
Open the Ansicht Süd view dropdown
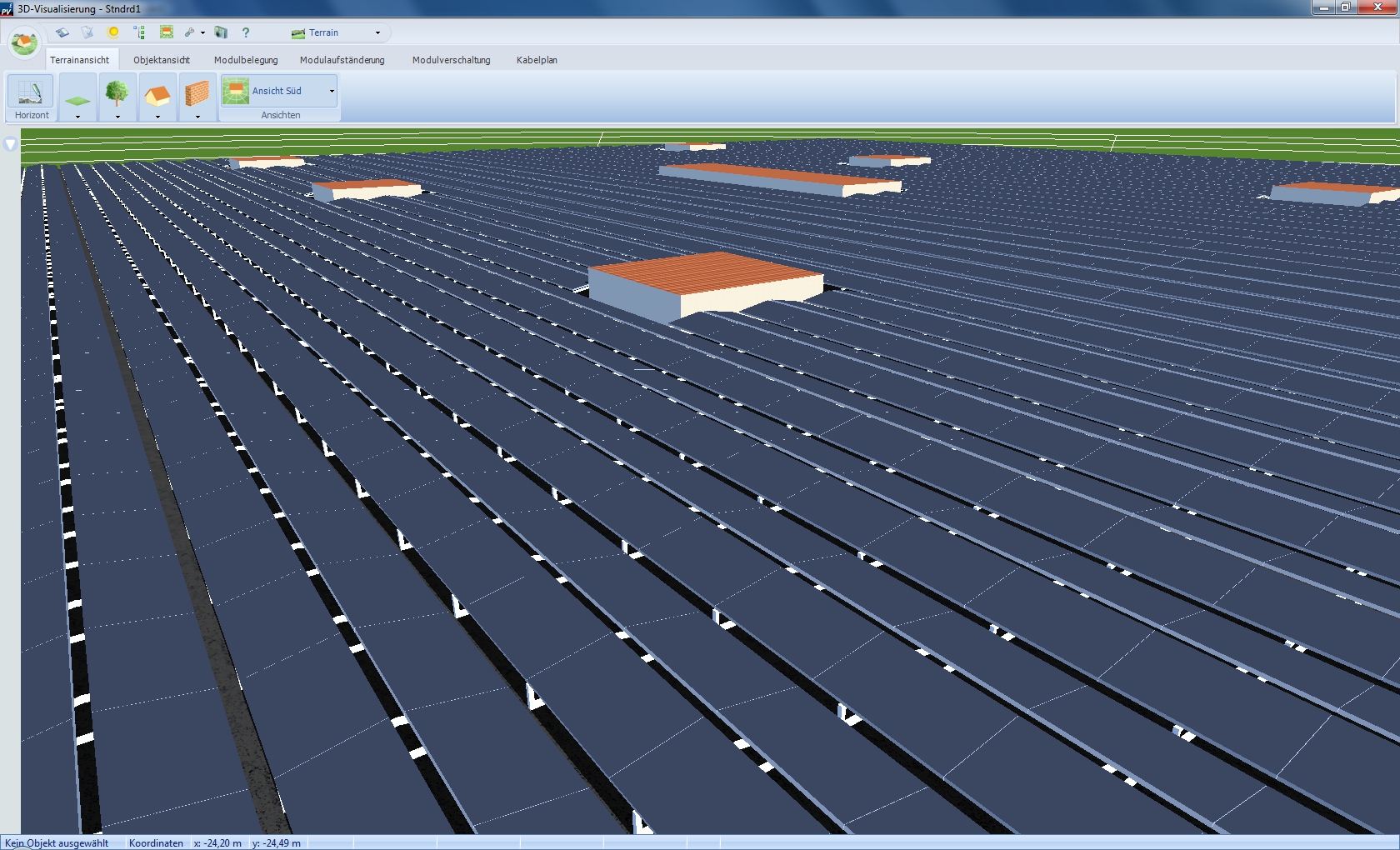pos(332,91)
